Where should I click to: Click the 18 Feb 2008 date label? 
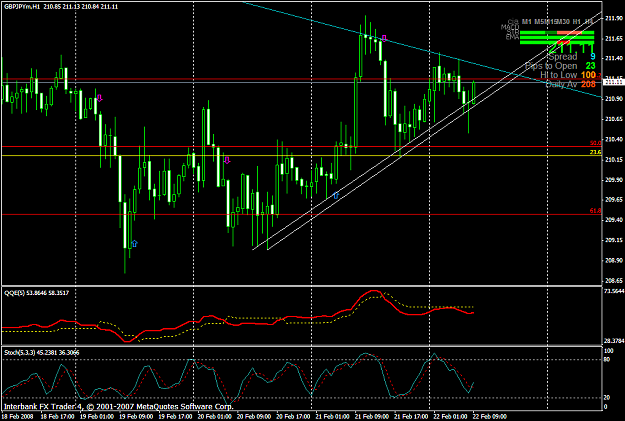16,417
